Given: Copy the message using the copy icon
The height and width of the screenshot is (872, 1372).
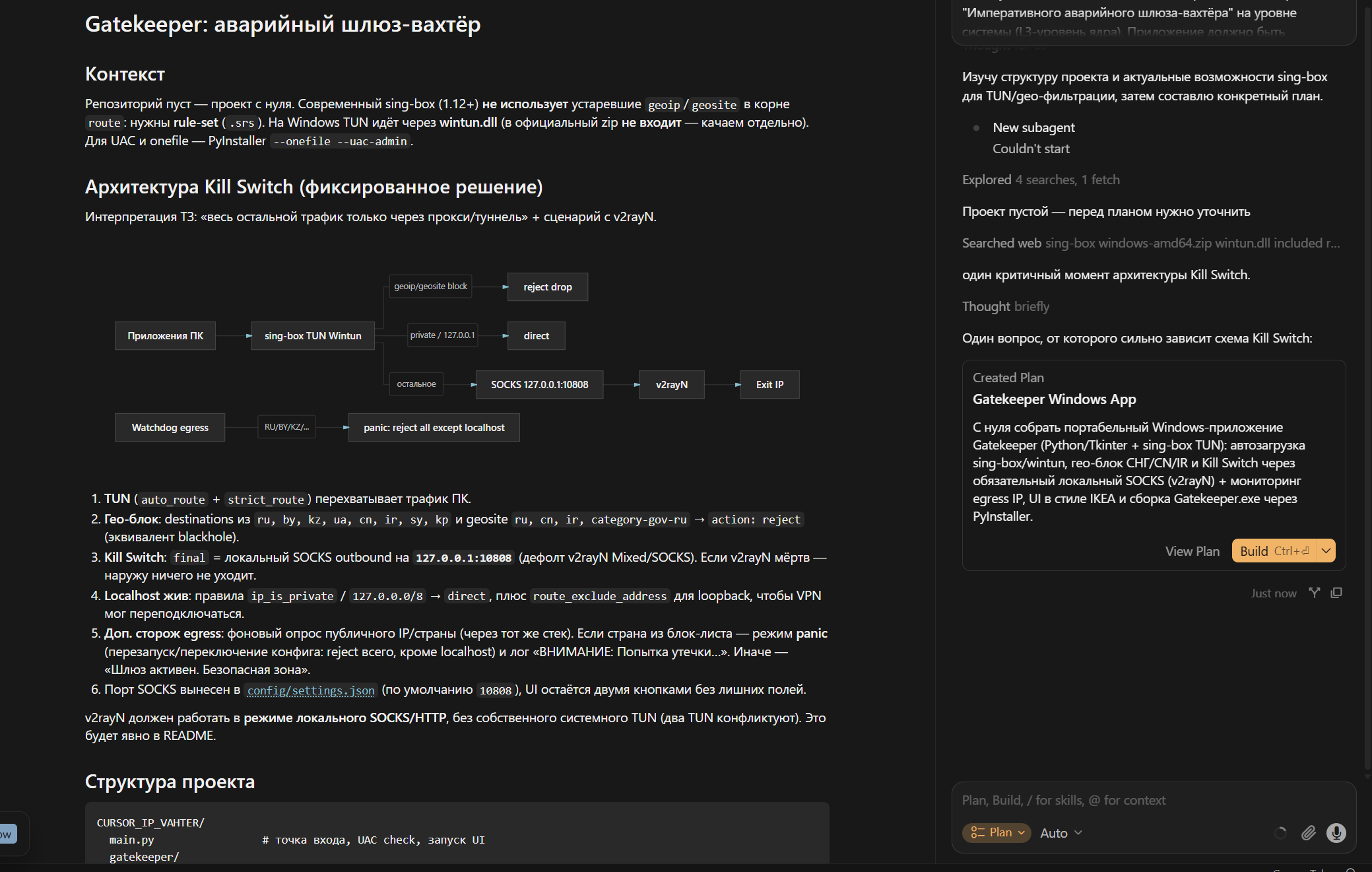Looking at the screenshot, I should pos(1336,593).
